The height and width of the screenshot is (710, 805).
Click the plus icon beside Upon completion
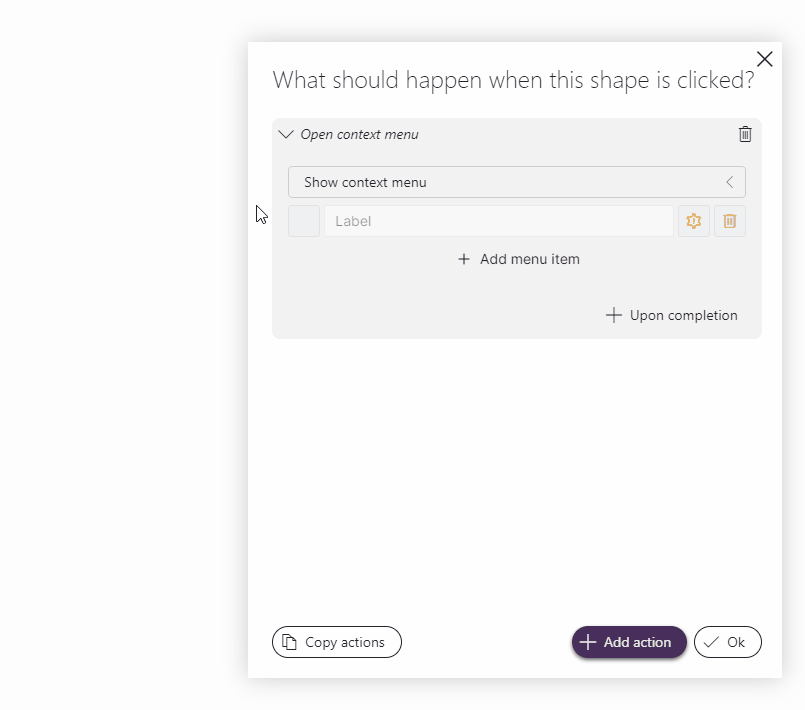tap(613, 315)
